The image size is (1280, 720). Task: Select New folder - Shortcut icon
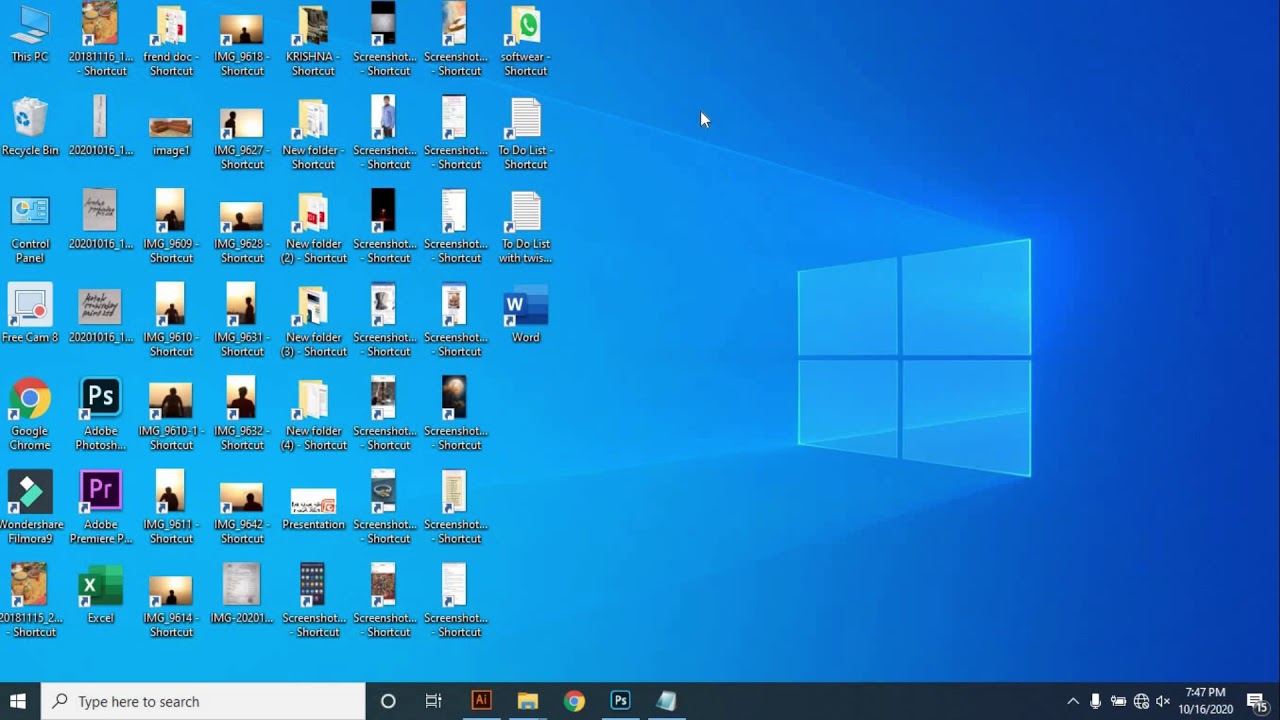tap(313, 134)
